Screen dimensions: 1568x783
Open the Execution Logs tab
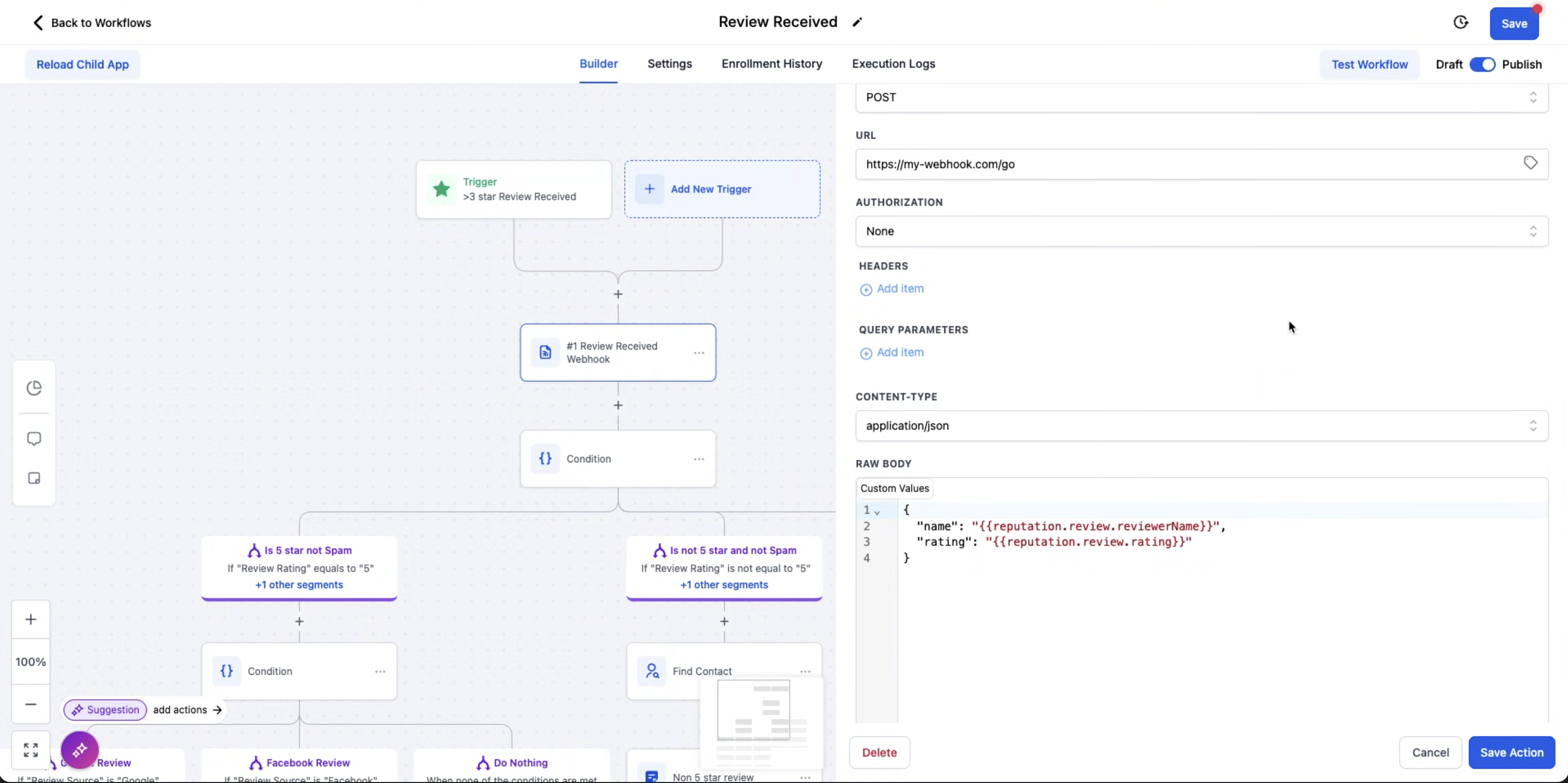[x=893, y=64]
